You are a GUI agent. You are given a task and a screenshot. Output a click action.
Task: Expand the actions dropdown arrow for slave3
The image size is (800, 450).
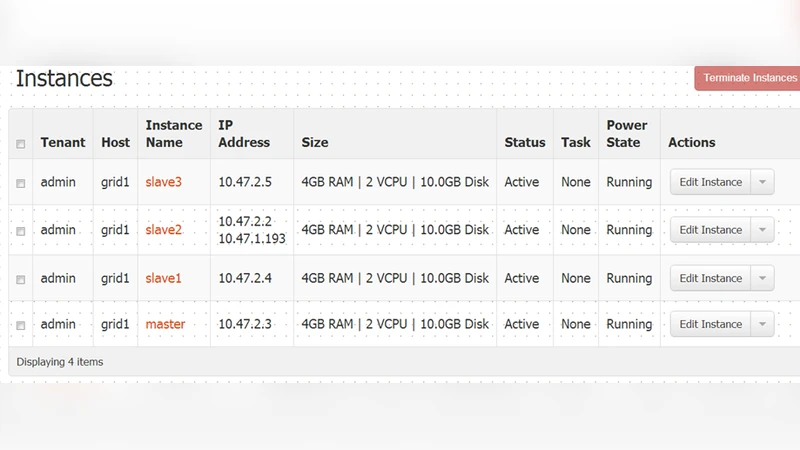762,182
